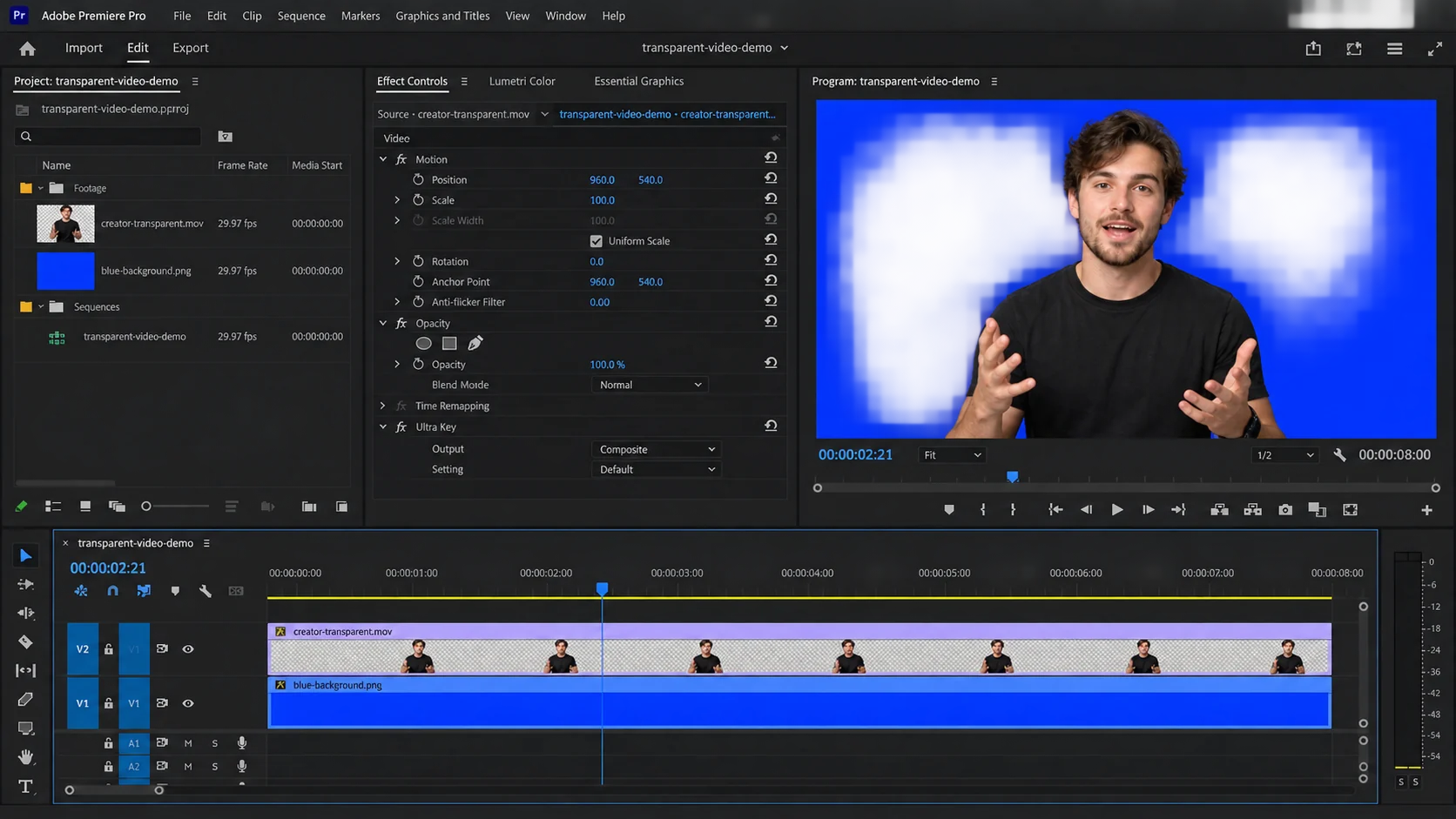The height and width of the screenshot is (819, 1456).
Task: Click the Export Frame camera icon
Action: click(x=1285, y=509)
